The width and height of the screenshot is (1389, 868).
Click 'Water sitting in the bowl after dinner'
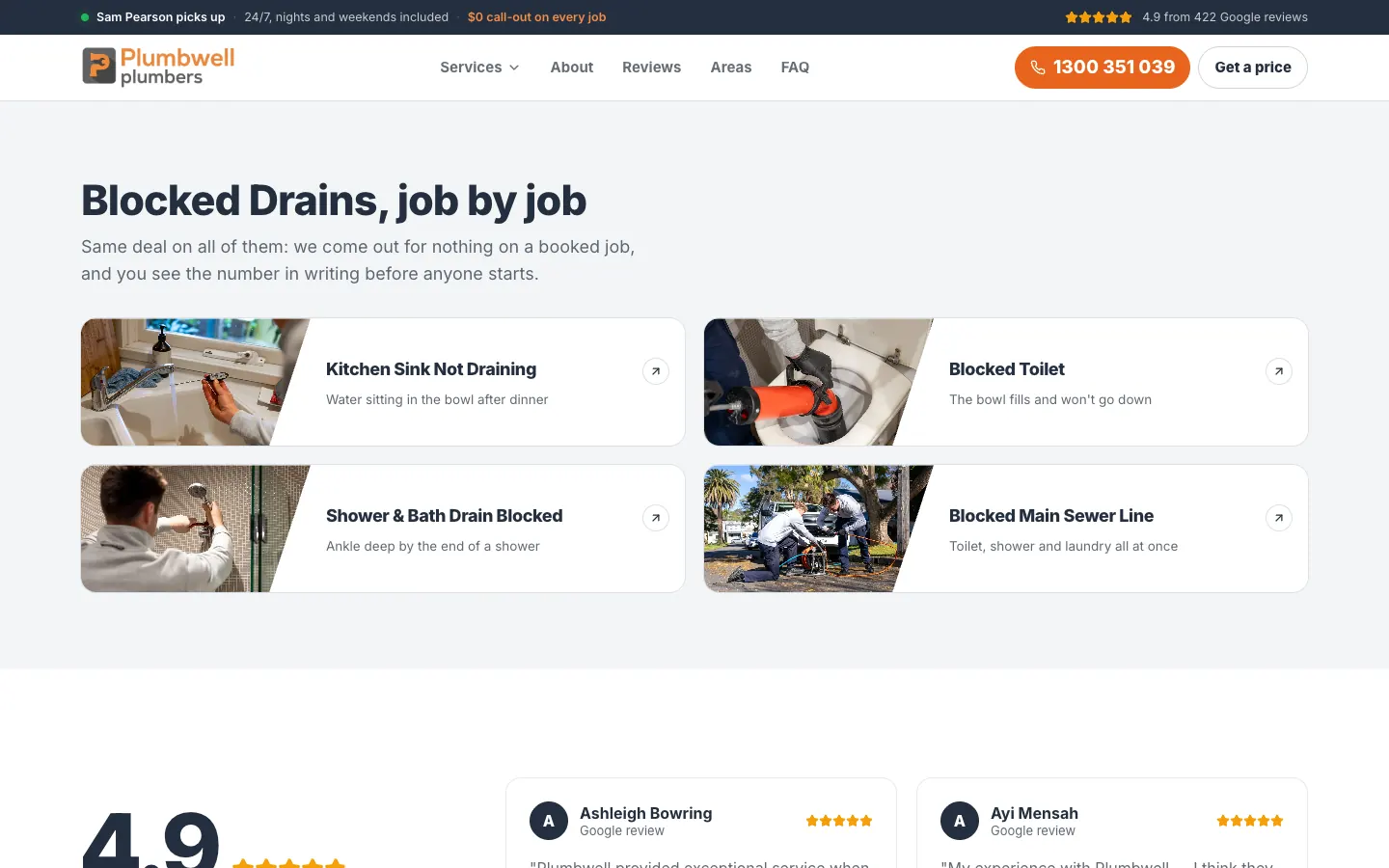(437, 399)
